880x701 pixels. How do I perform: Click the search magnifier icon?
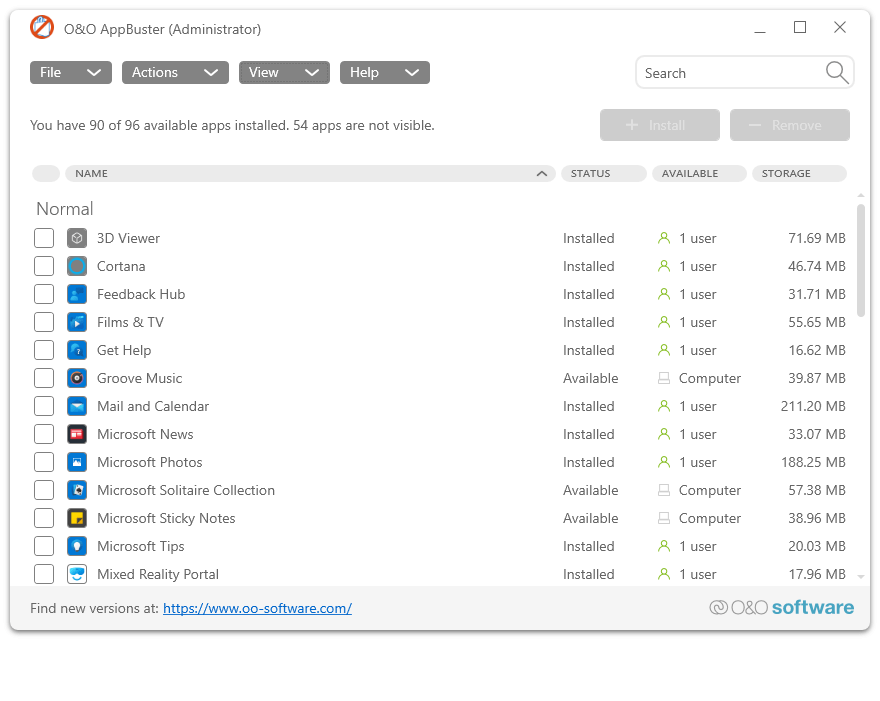[836, 72]
